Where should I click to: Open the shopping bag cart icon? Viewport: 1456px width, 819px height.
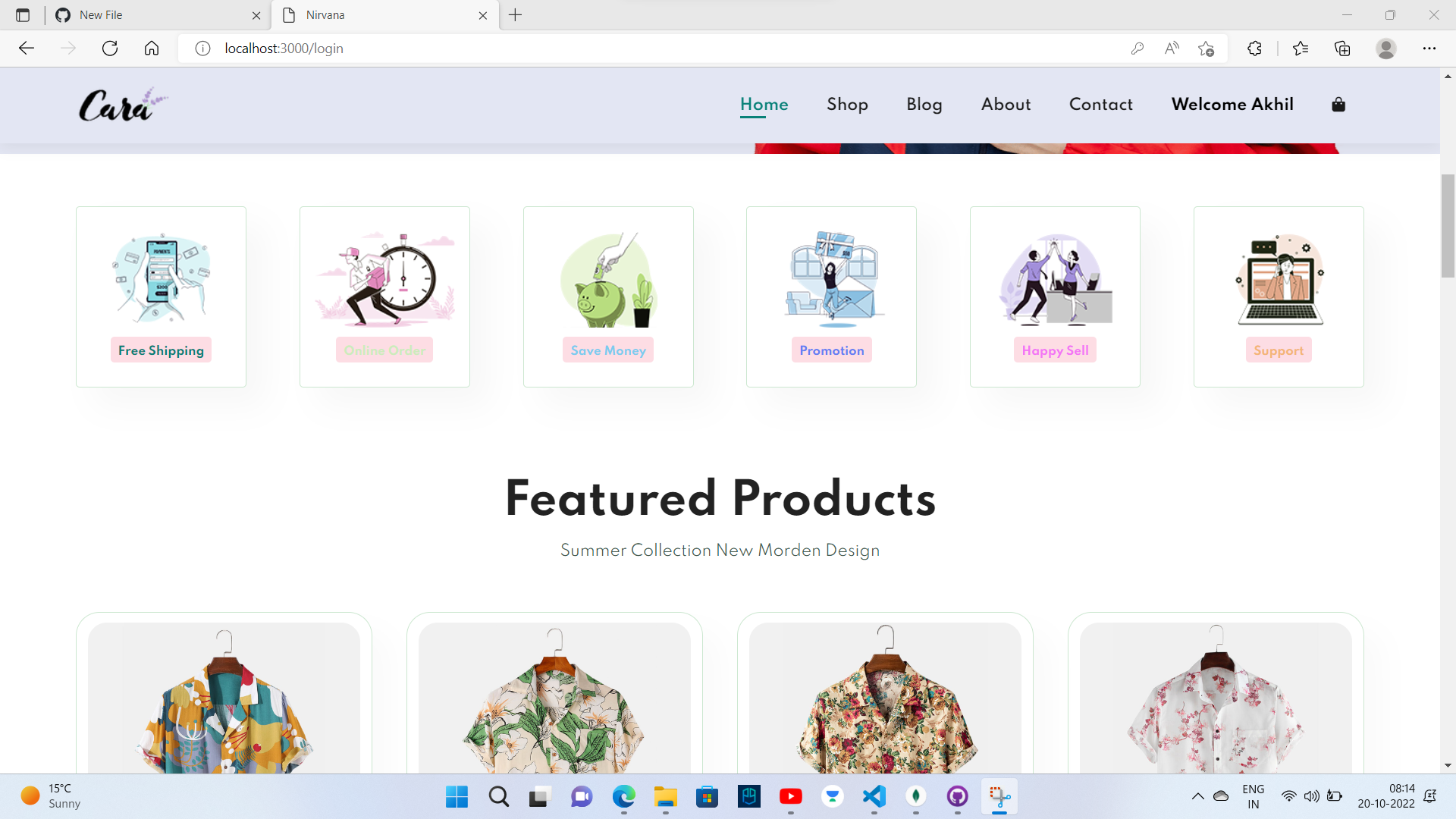click(1338, 105)
